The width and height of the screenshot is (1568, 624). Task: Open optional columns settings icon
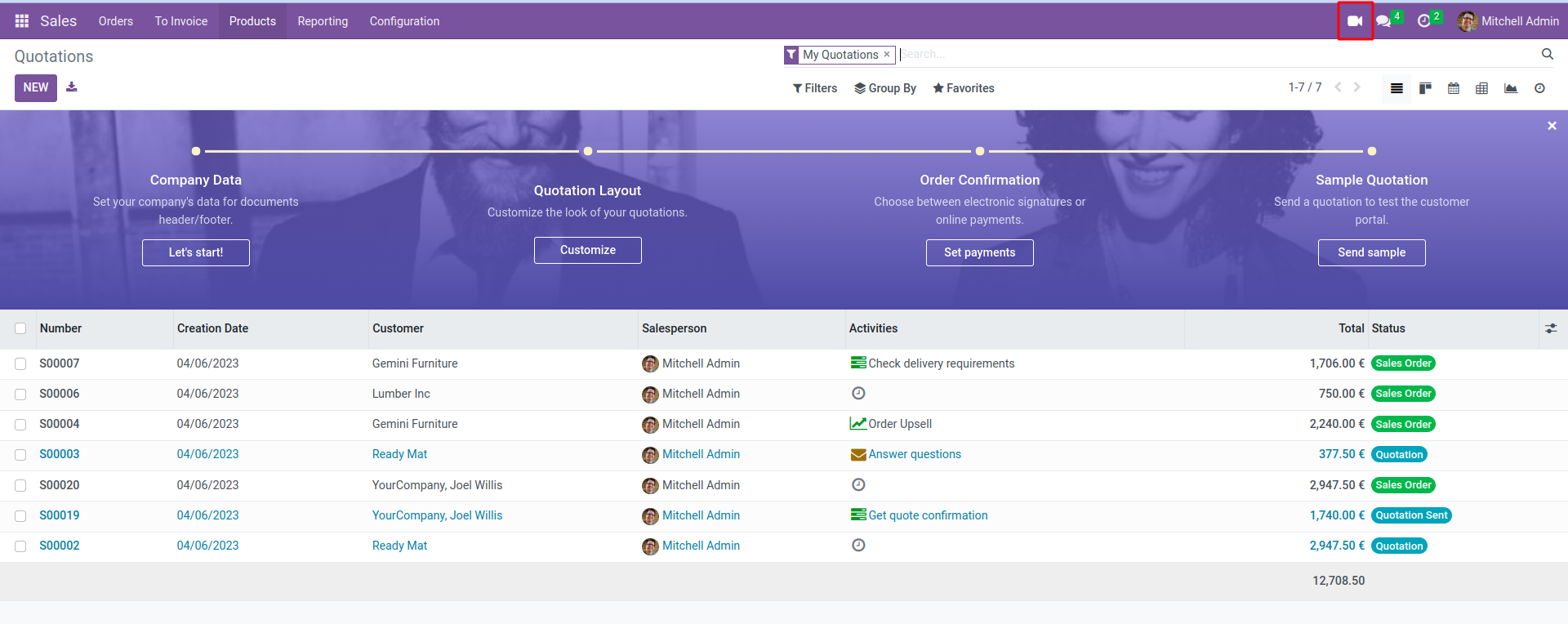point(1551,328)
